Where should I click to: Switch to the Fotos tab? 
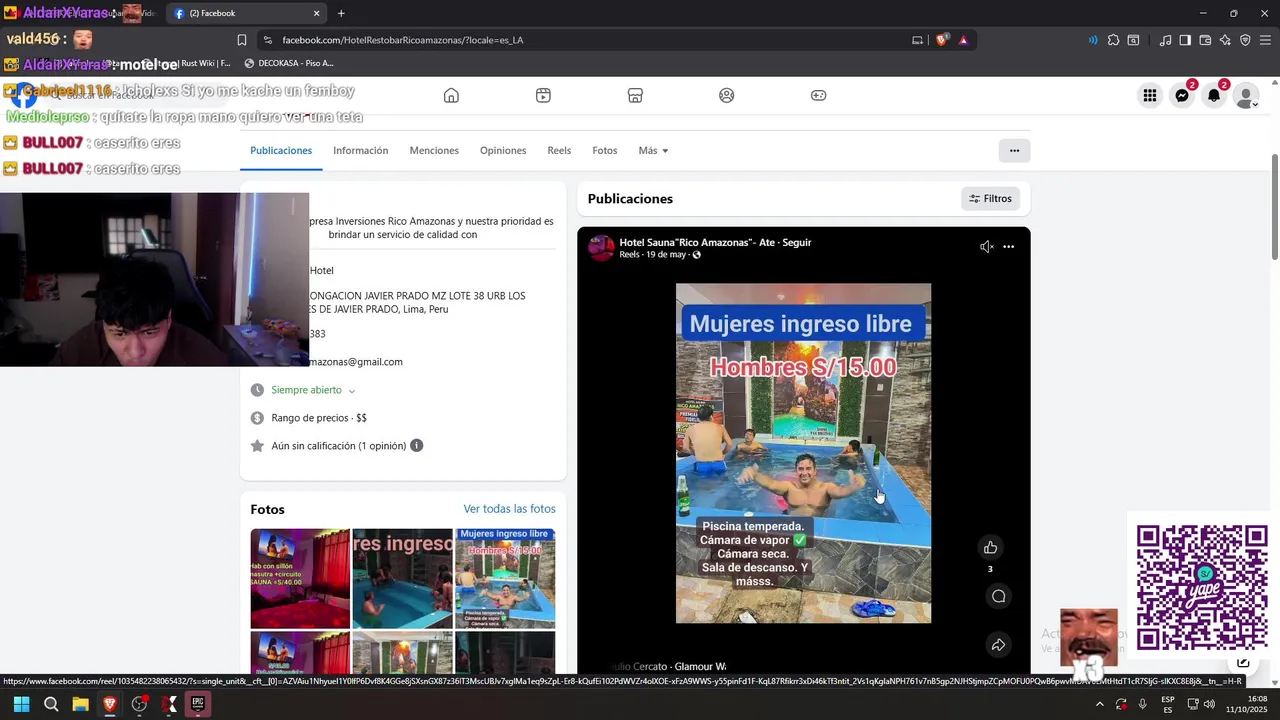pos(605,150)
